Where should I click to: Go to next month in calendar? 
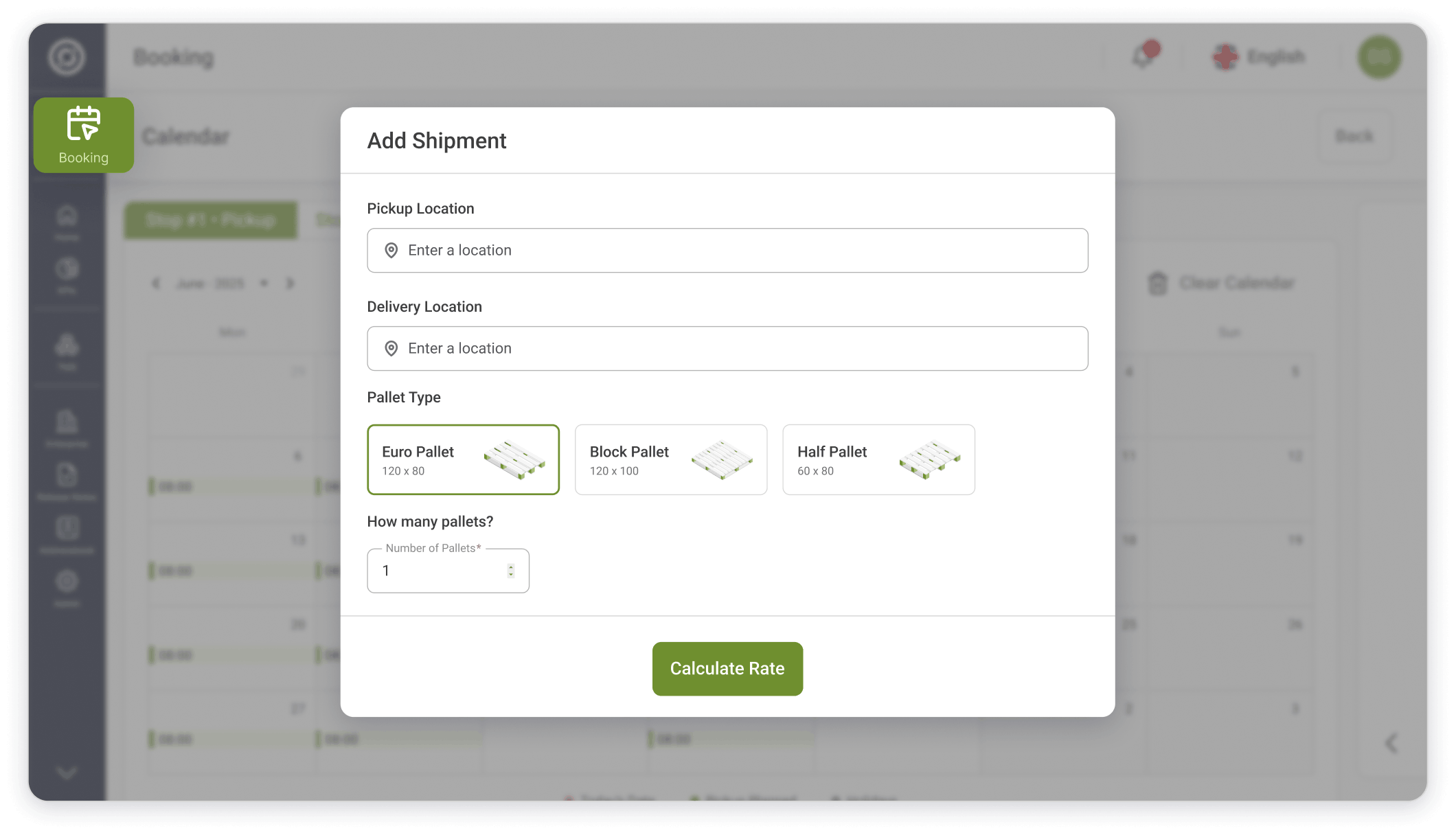click(290, 283)
